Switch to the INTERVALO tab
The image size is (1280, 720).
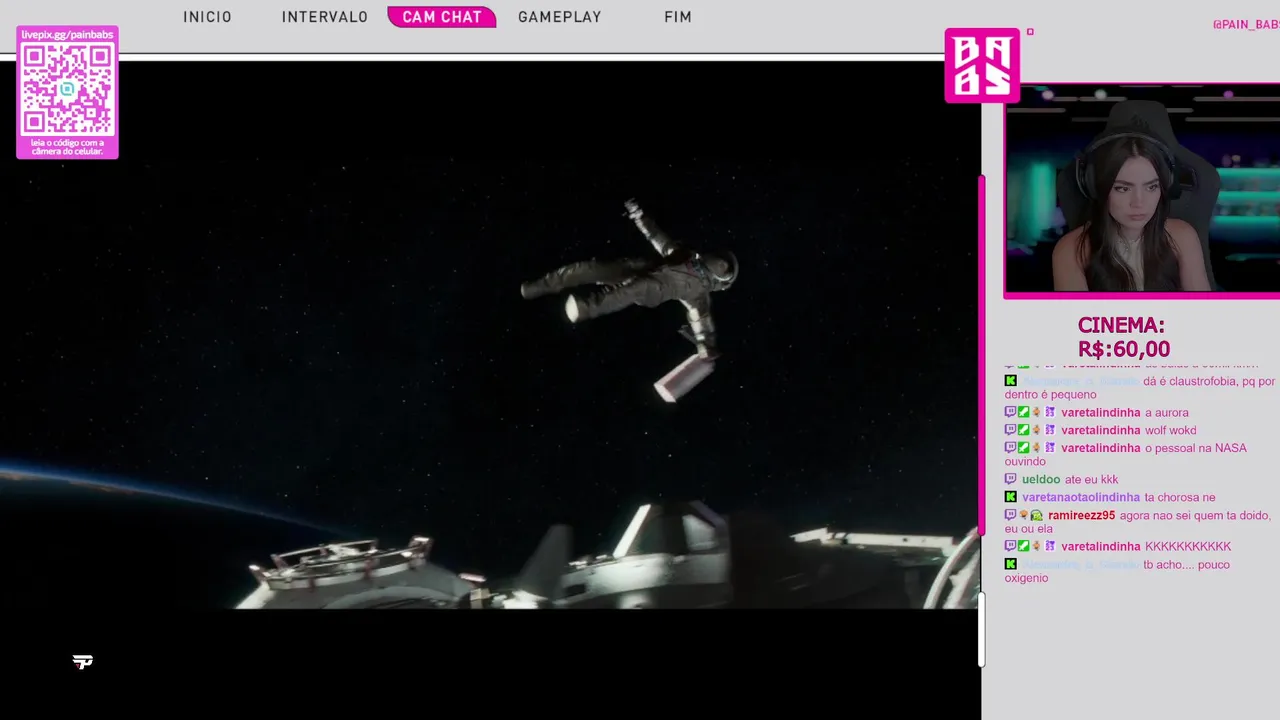325,17
